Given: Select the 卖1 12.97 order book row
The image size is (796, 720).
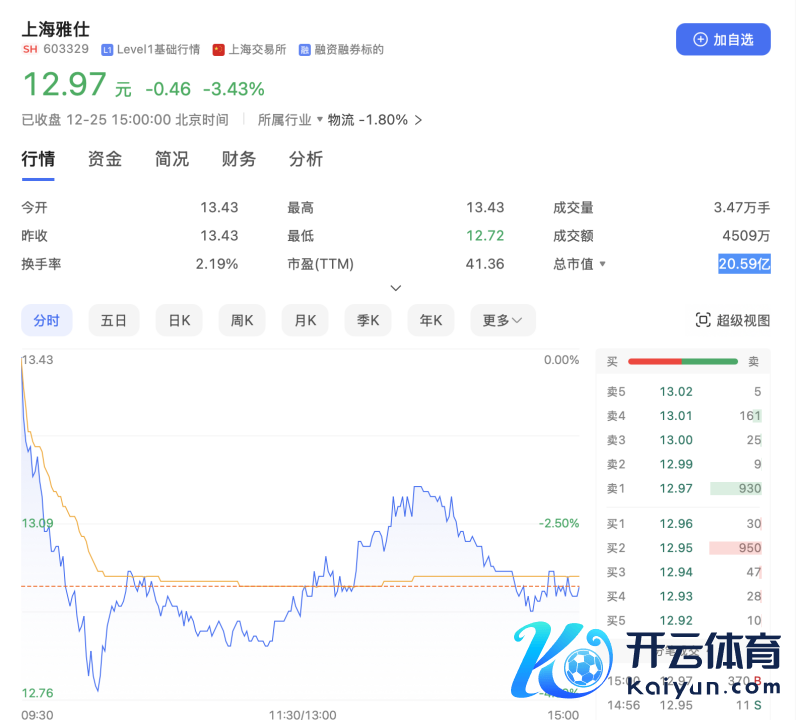Looking at the screenshot, I should (x=683, y=488).
